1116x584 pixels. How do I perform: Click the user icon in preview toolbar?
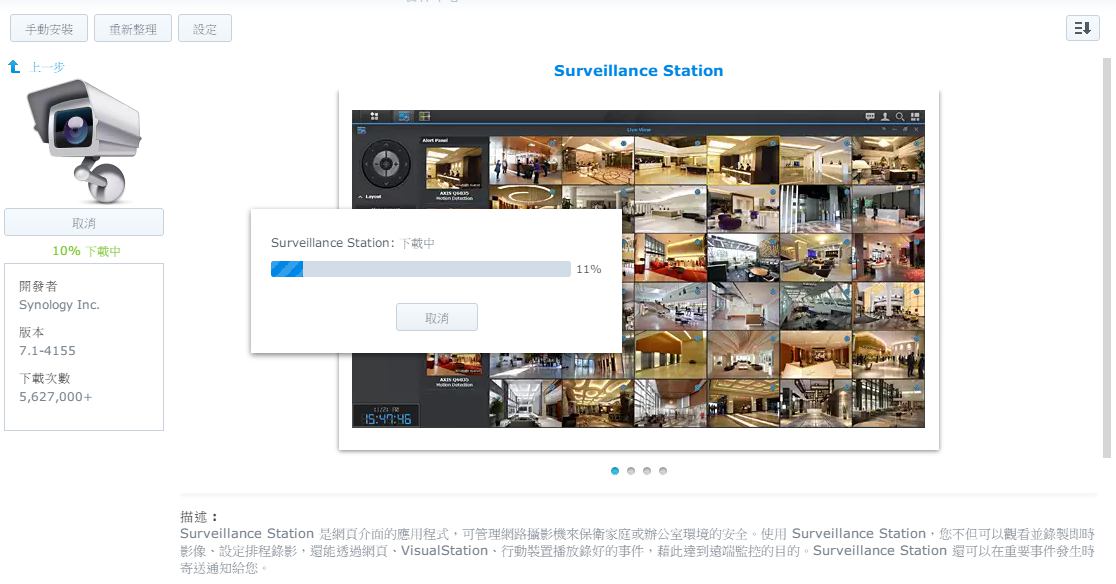885,117
